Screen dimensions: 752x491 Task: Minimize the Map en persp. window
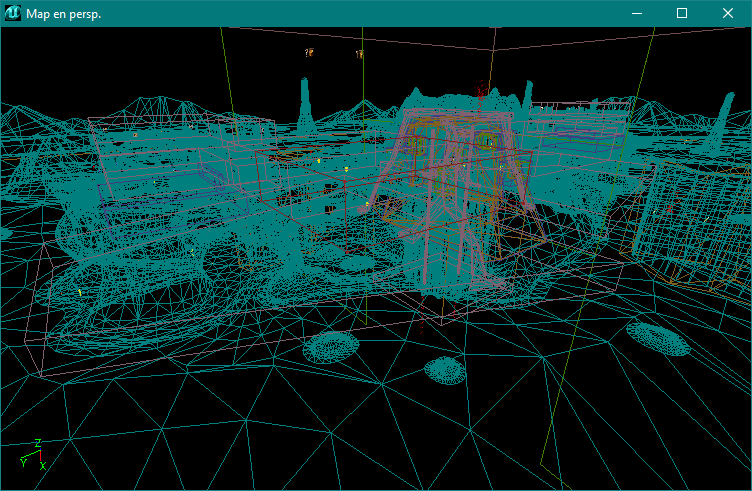(637, 13)
